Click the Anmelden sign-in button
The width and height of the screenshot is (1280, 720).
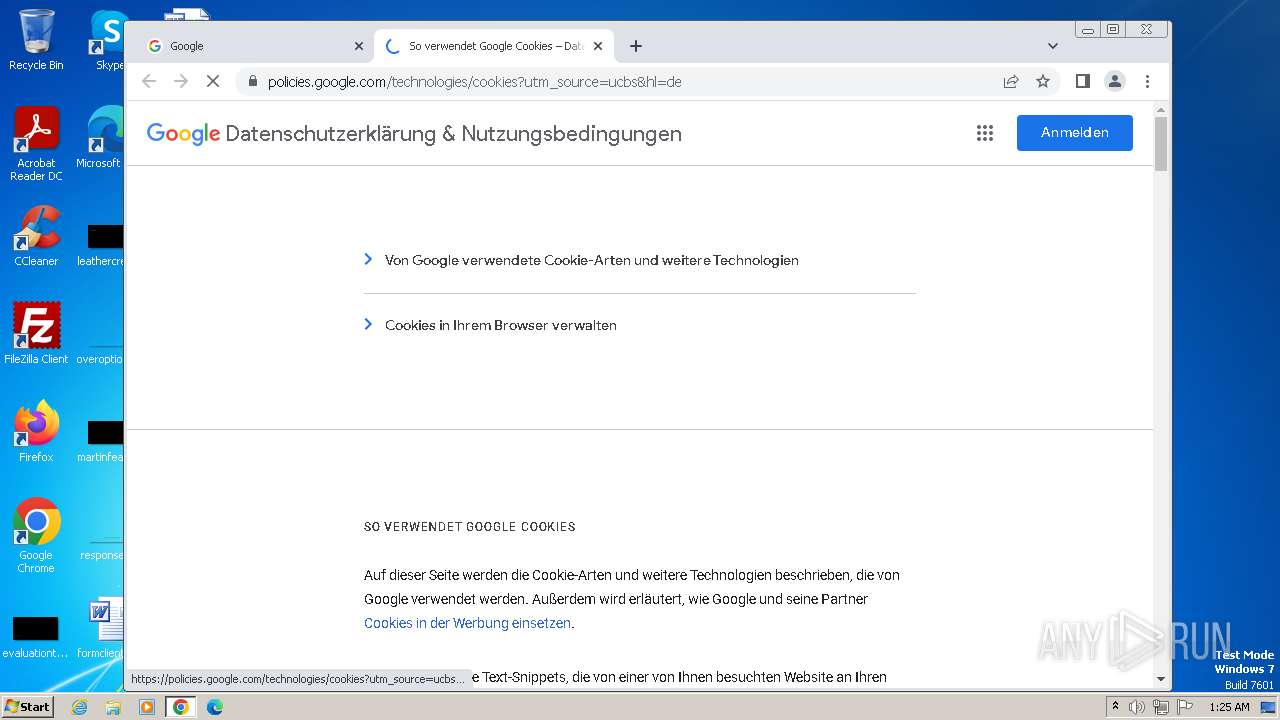pos(1075,133)
